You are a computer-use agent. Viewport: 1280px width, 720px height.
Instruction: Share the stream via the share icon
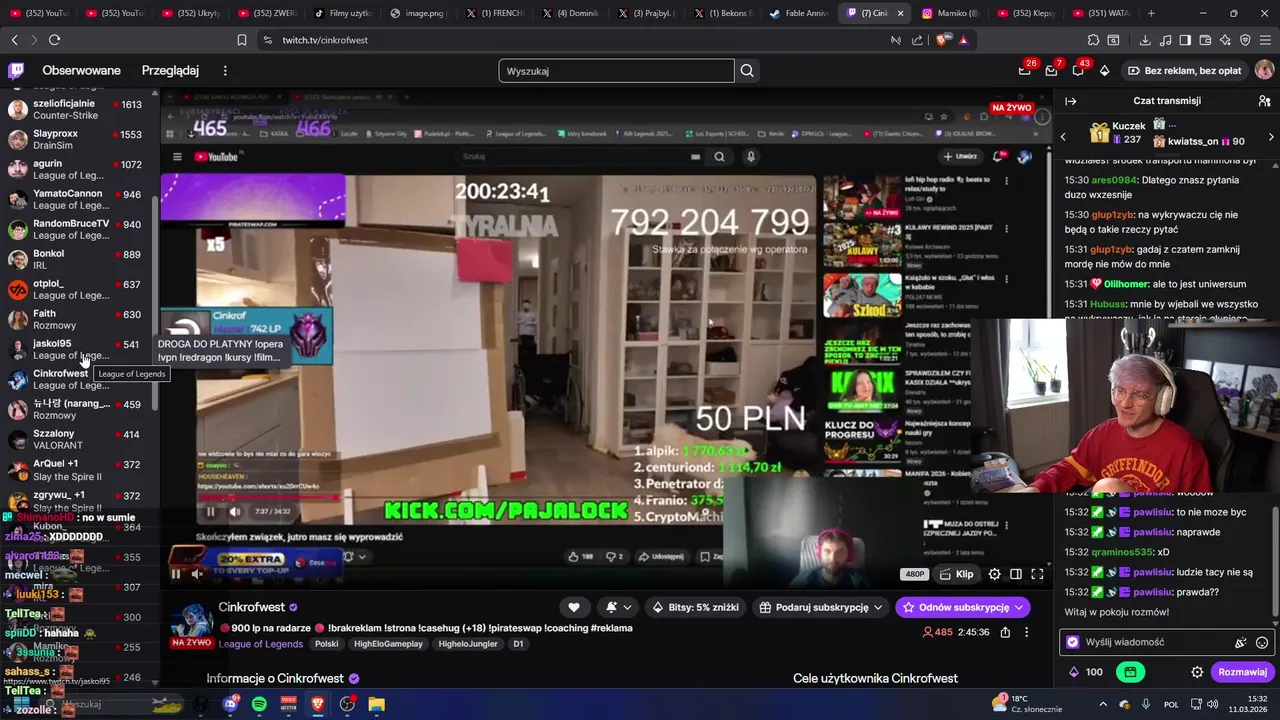1005,632
